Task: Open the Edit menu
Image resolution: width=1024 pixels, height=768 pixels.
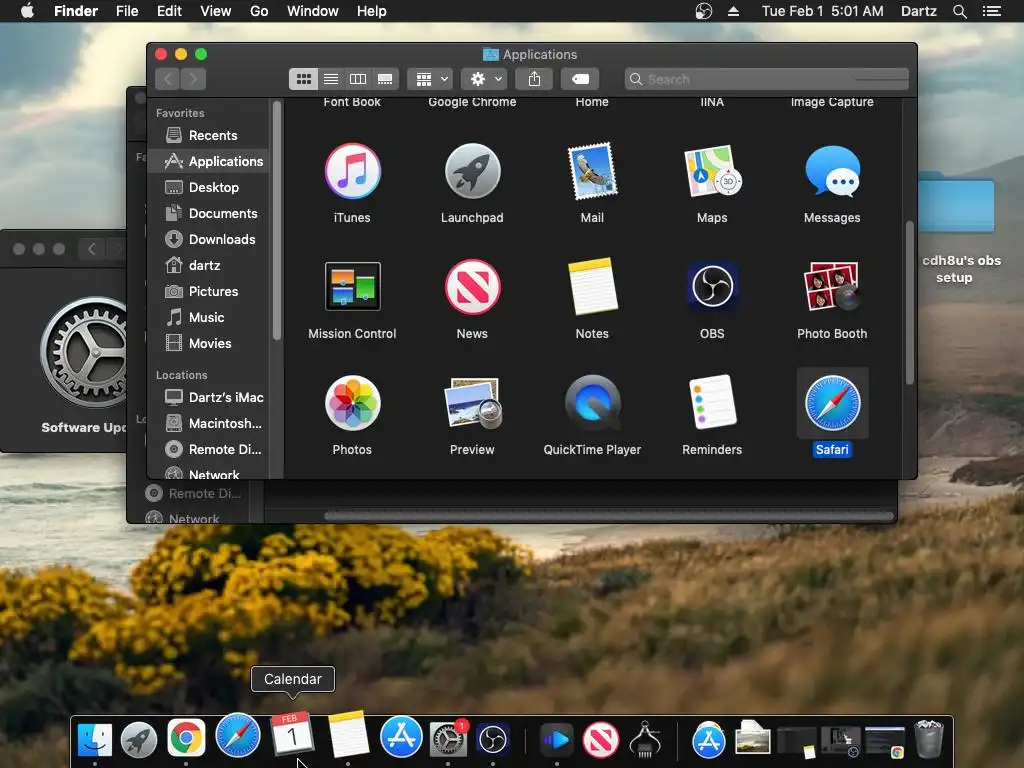Action: click(169, 11)
